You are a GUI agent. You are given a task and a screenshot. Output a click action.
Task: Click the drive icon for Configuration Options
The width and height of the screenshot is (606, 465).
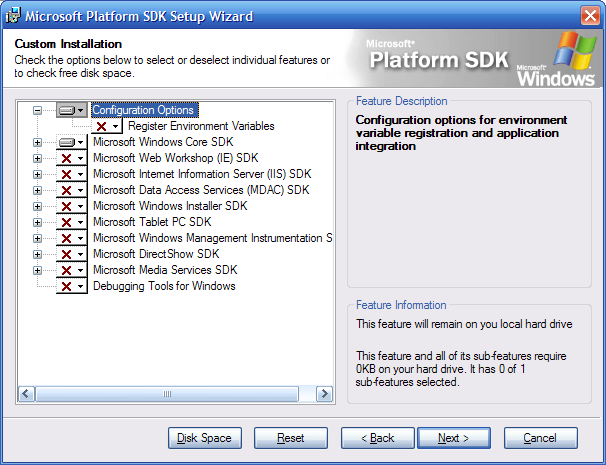pos(66,110)
